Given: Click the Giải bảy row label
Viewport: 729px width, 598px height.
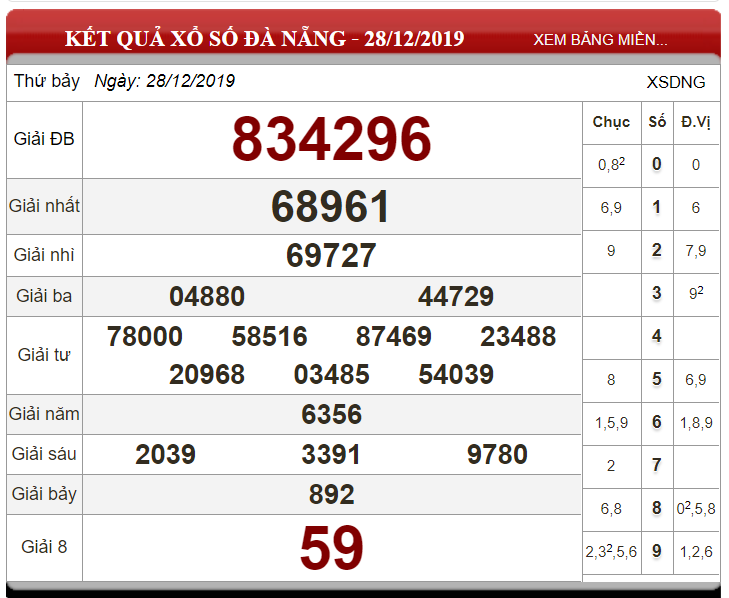Looking at the screenshot, I should click(x=44, y=494).
